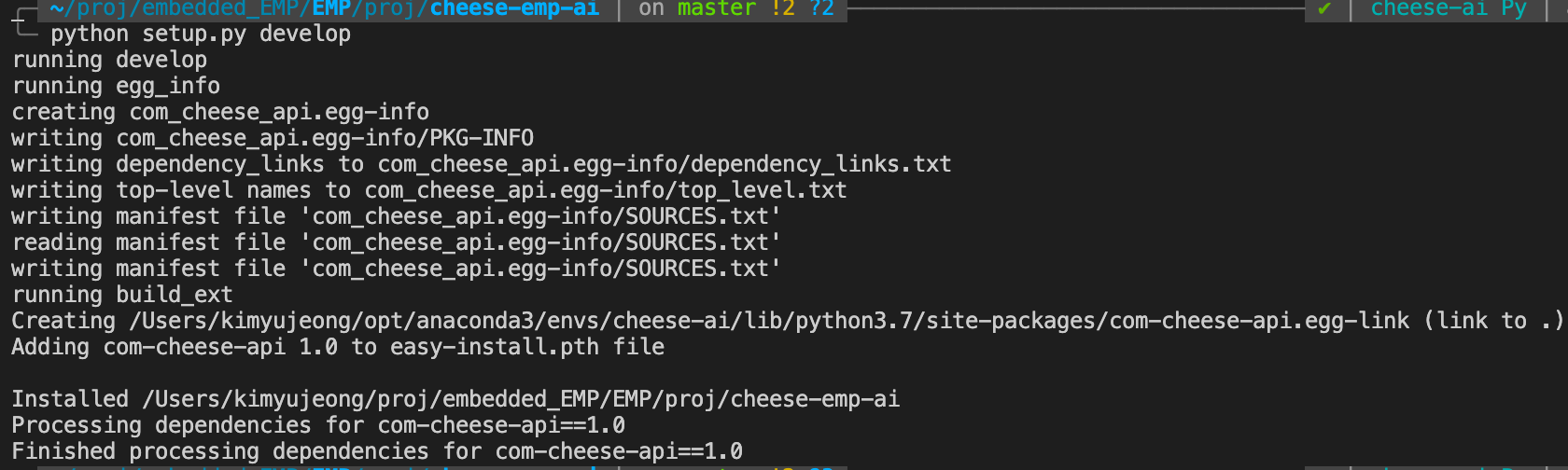Click the ?2 untracked files indicator
Image resolution: width=1568 pixels, height=470 pixels.
[x=822, y=9]
